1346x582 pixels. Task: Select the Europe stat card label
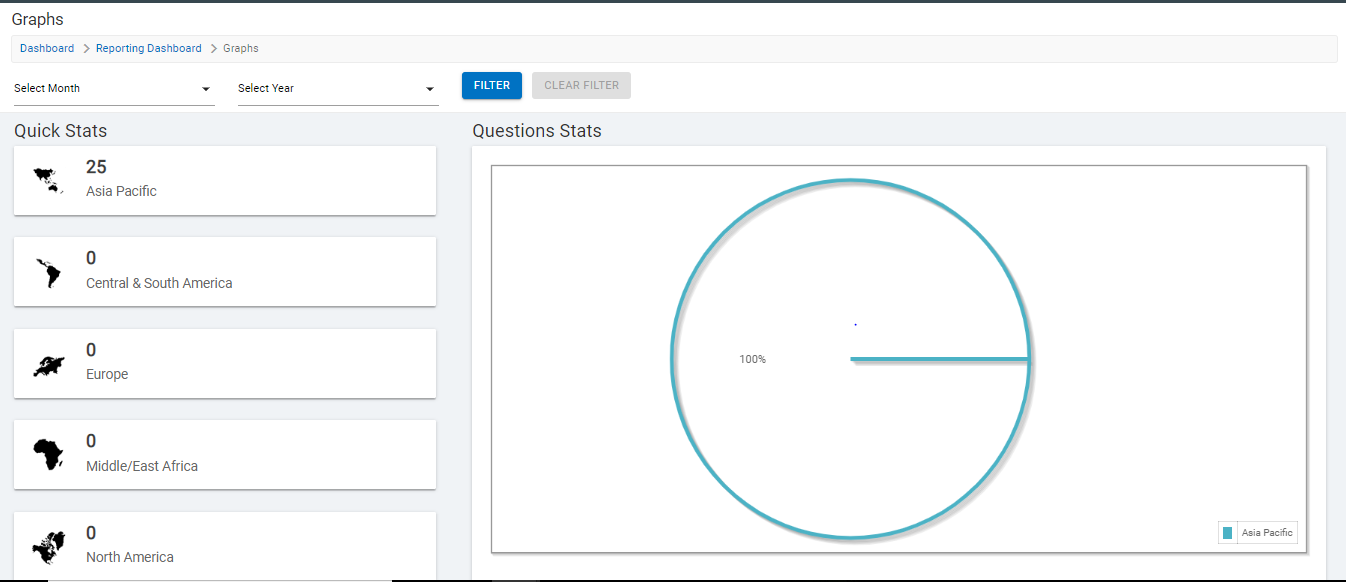click(x=107, y=374)
